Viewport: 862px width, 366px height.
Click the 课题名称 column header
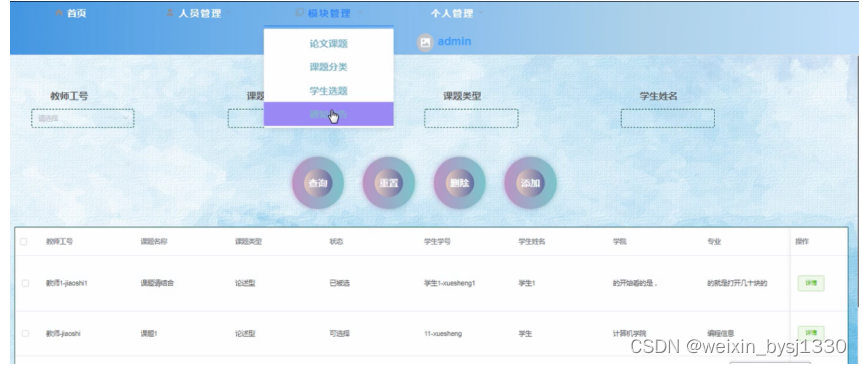[x=154, y=242]
